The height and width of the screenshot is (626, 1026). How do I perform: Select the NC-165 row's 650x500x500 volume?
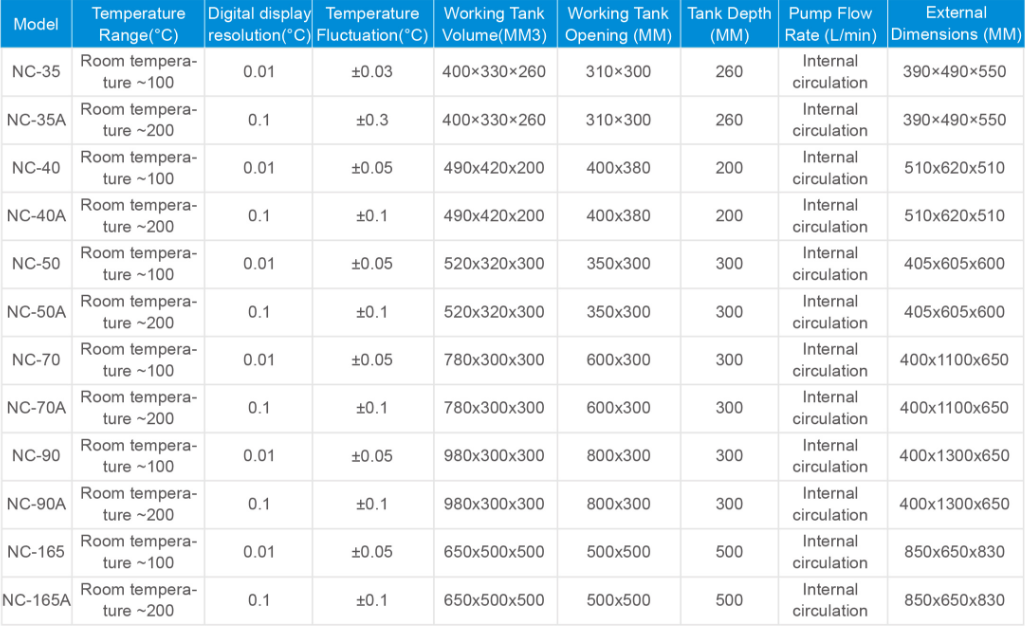pyautogui.click(x=494, y=552)
